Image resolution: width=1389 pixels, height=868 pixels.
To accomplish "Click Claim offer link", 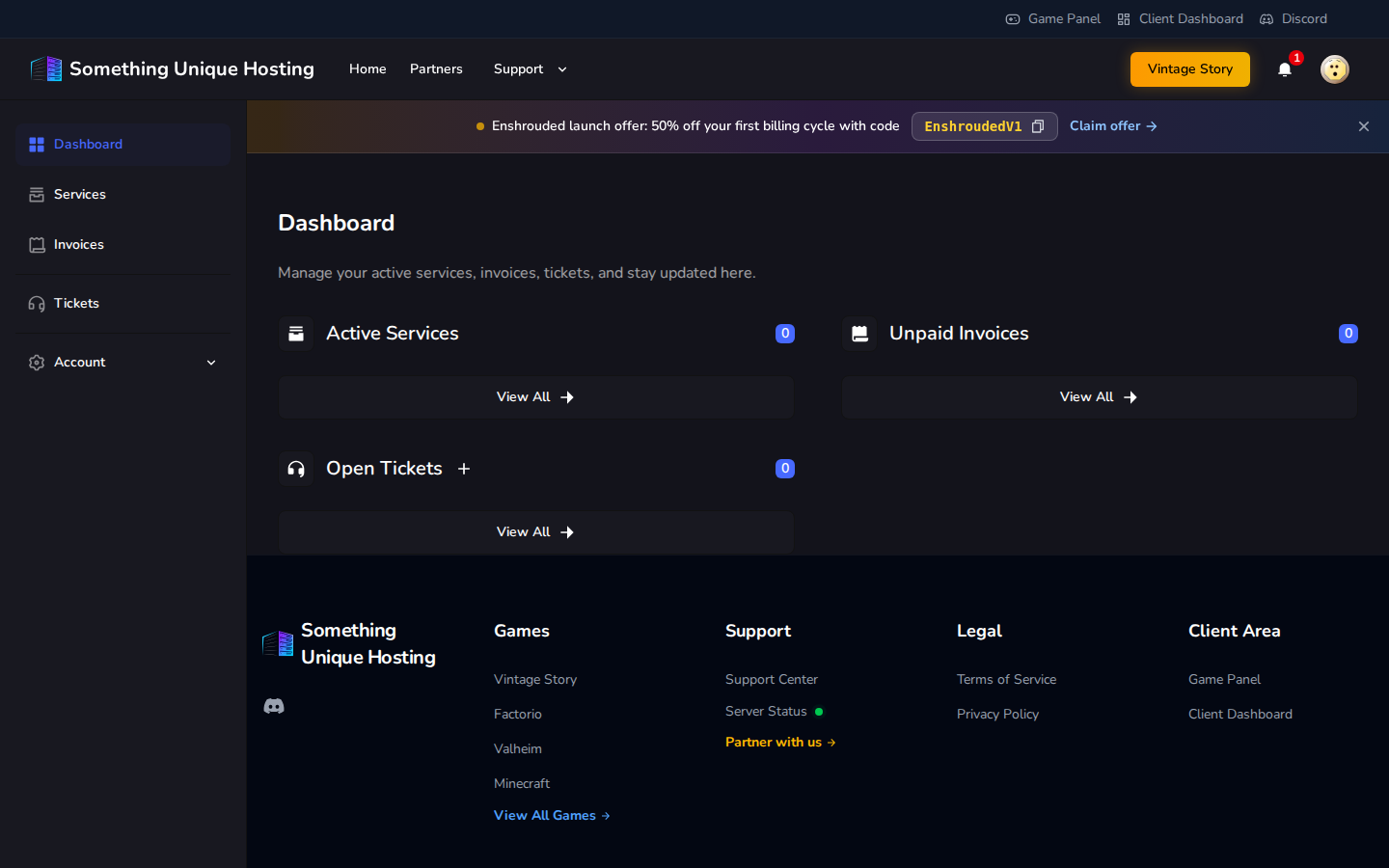I will coord(1113,126).
